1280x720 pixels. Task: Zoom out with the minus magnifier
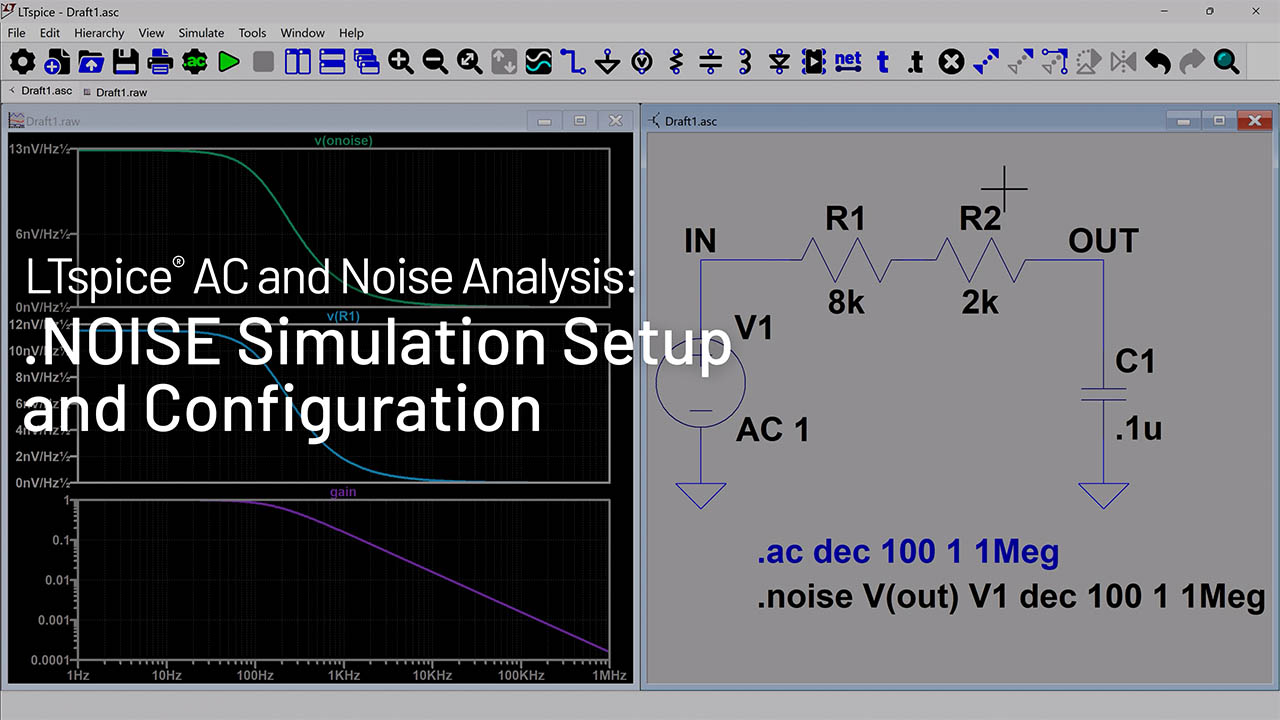tap(435, 62)
